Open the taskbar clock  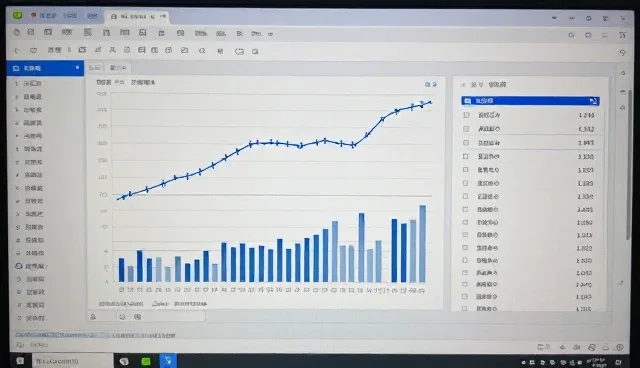[x=596, y=362]
